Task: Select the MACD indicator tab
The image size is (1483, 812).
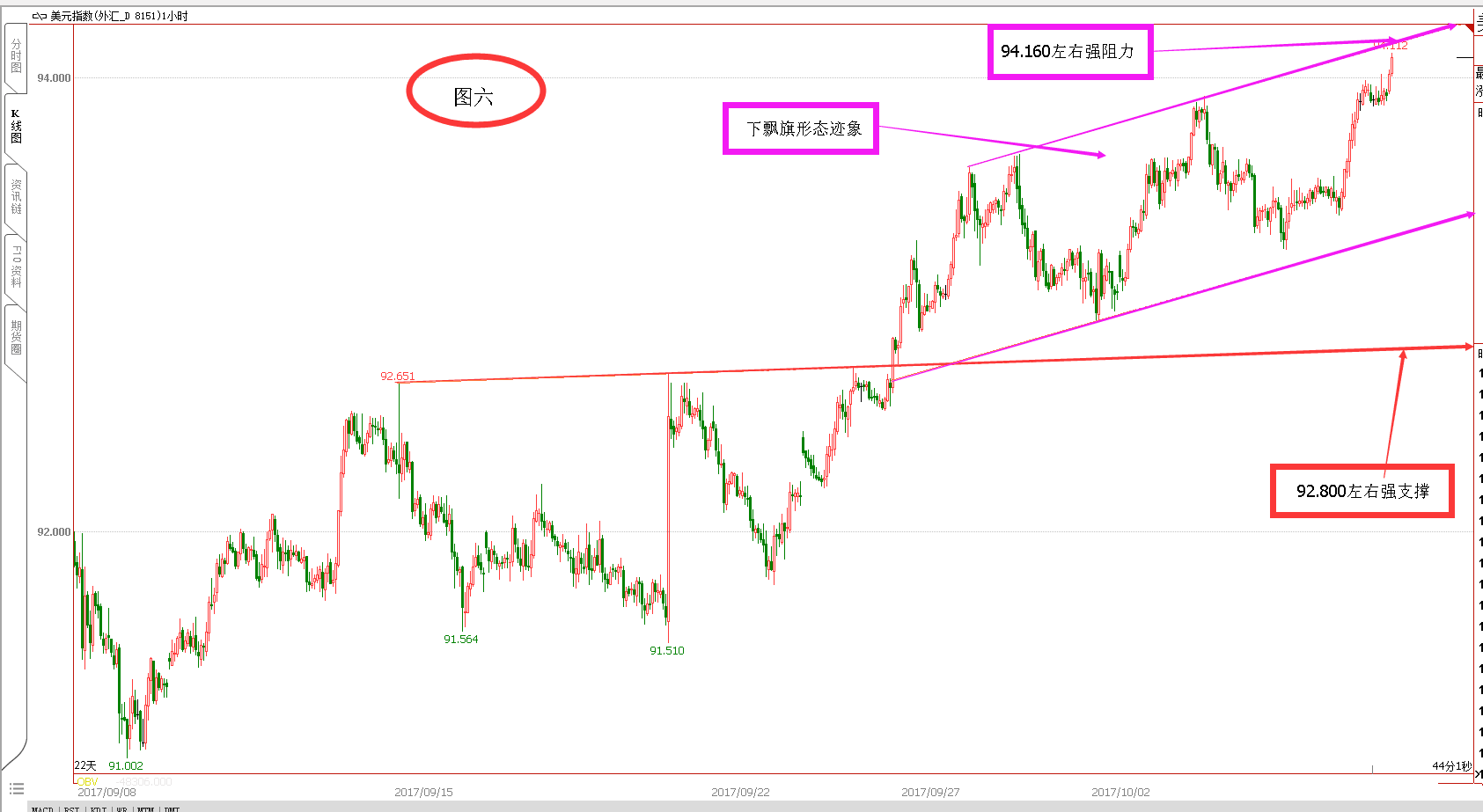Action: tap(42, 808)
